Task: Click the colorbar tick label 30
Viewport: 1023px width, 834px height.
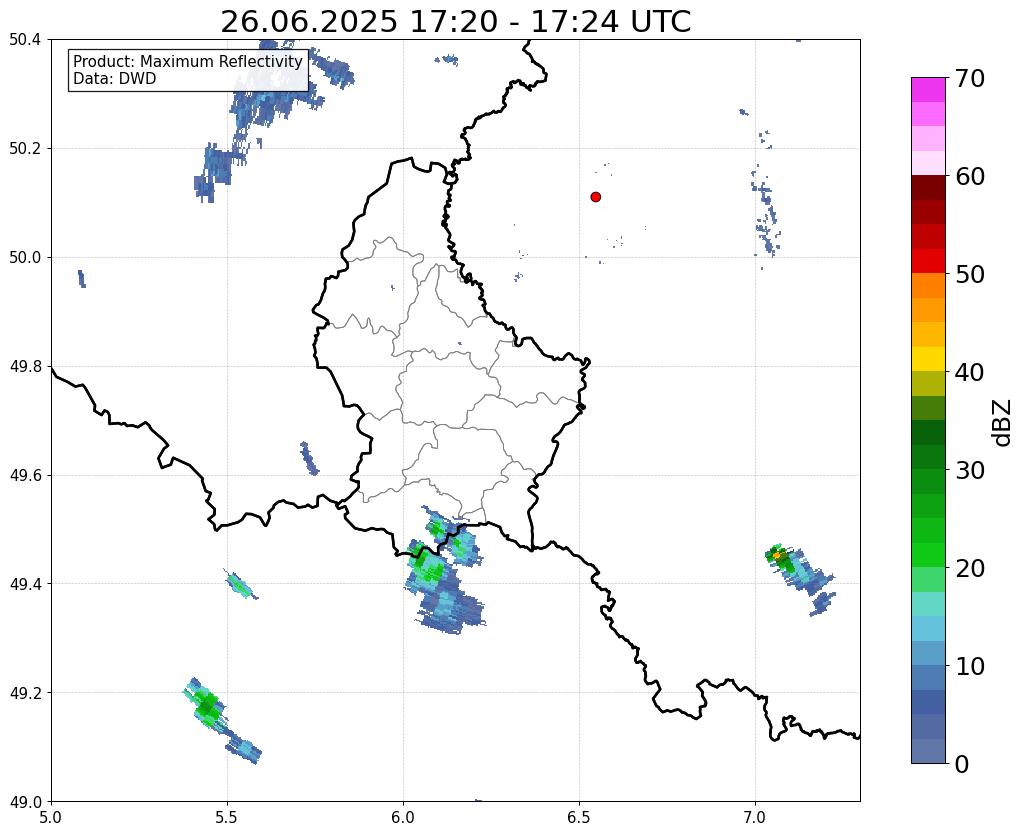Action: 970,469
